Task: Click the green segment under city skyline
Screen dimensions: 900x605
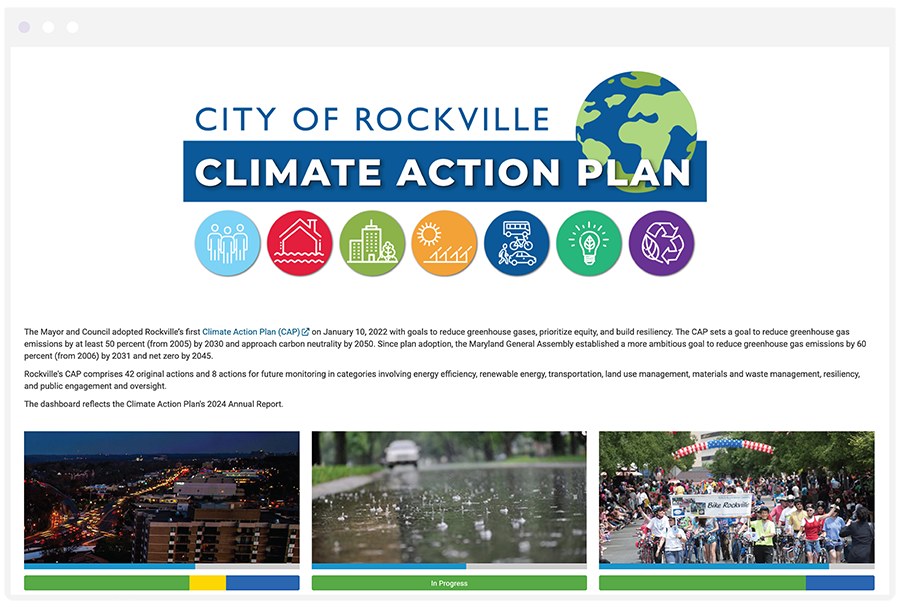Action: tap(107, 583)
